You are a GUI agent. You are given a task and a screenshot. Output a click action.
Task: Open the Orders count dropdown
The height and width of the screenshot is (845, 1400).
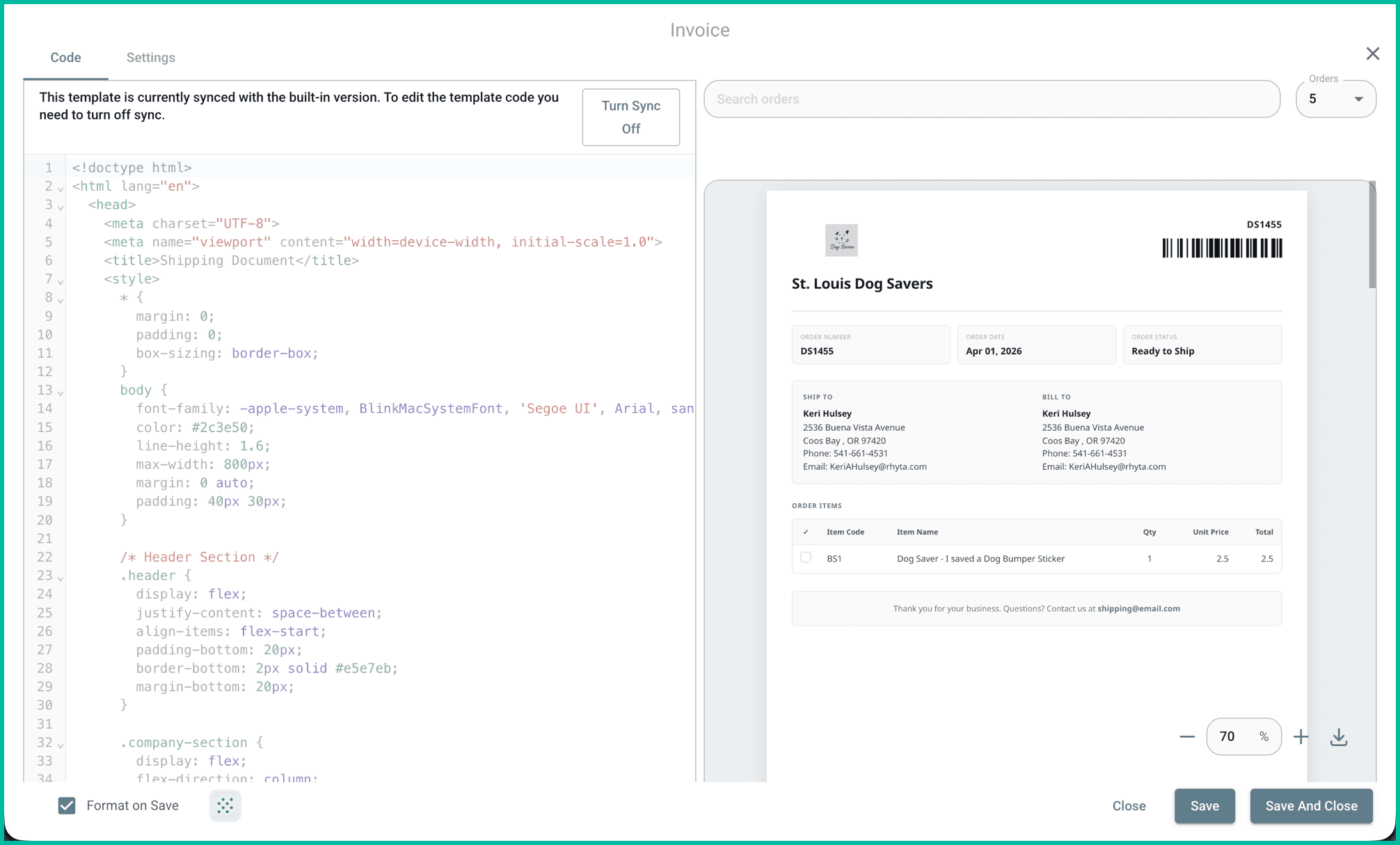[x=1357, y=99]
